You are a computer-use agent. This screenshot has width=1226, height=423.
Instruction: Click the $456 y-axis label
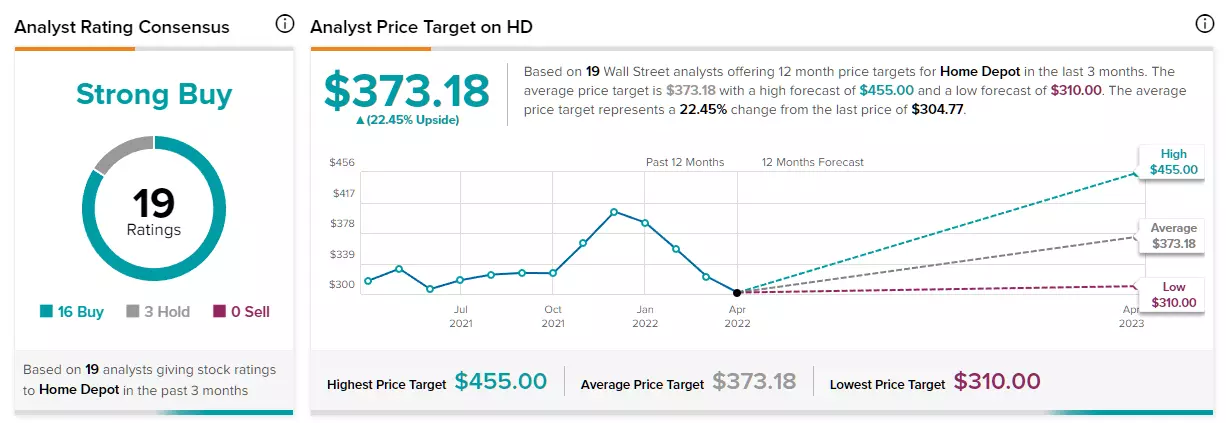tap(343, 163)
